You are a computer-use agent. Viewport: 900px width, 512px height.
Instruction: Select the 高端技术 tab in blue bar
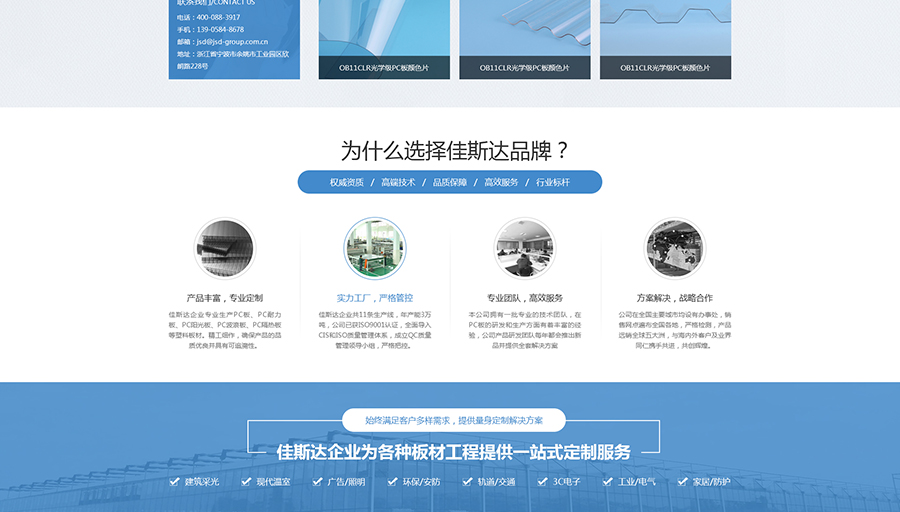coord(398,182)
